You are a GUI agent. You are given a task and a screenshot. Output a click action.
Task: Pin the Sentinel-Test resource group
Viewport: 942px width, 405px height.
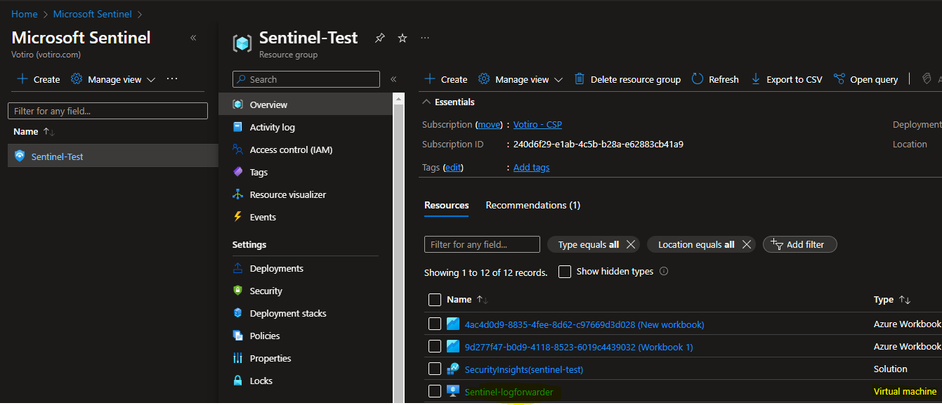pos(380,38)
